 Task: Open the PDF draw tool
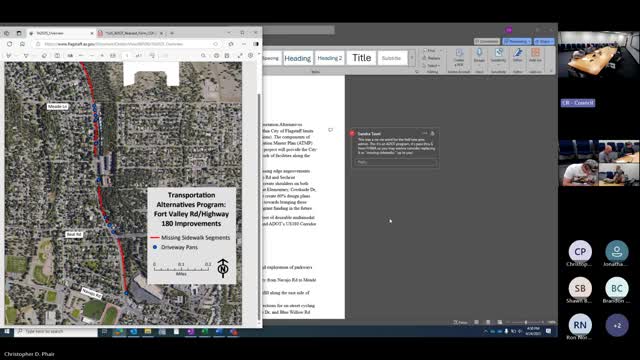click(9, 56)
